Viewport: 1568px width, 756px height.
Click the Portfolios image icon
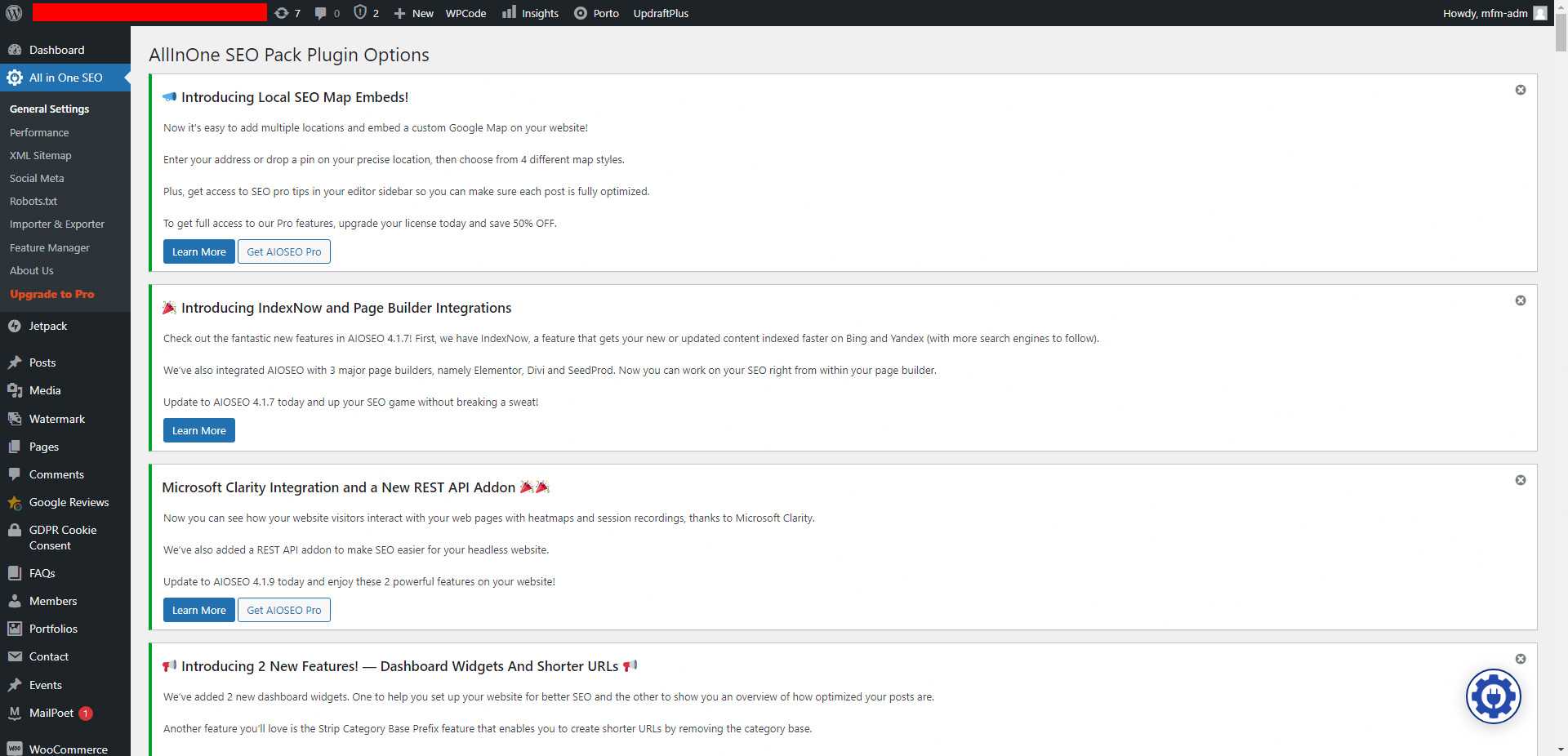(15, 629)
